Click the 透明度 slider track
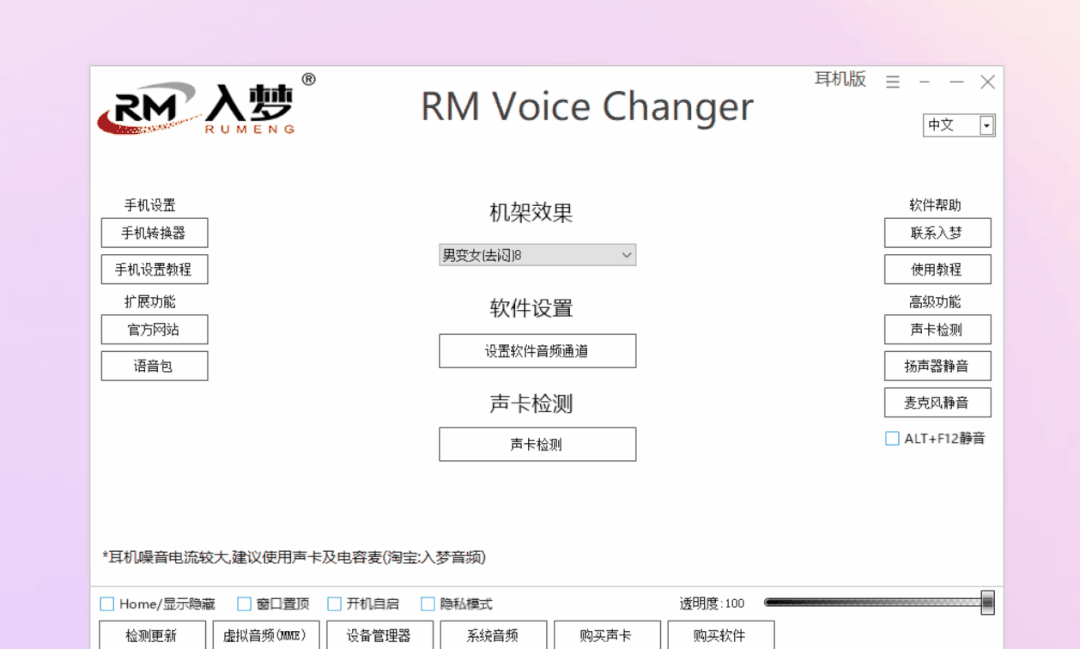1080x649 pixels. (x=873, y=602)
